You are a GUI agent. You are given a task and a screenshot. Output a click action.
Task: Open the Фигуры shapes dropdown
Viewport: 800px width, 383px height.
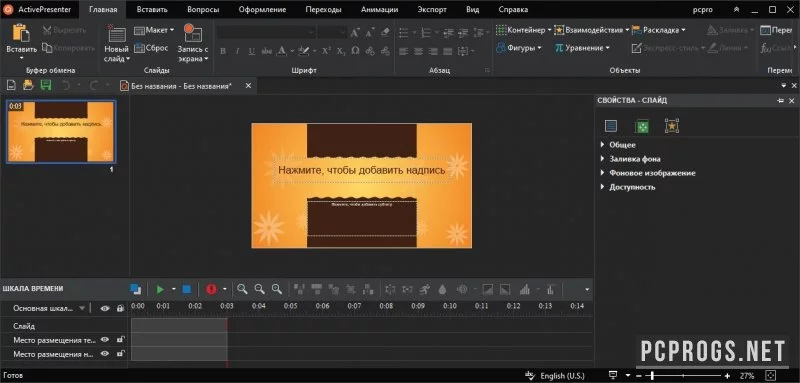click(x=519, y=48)
